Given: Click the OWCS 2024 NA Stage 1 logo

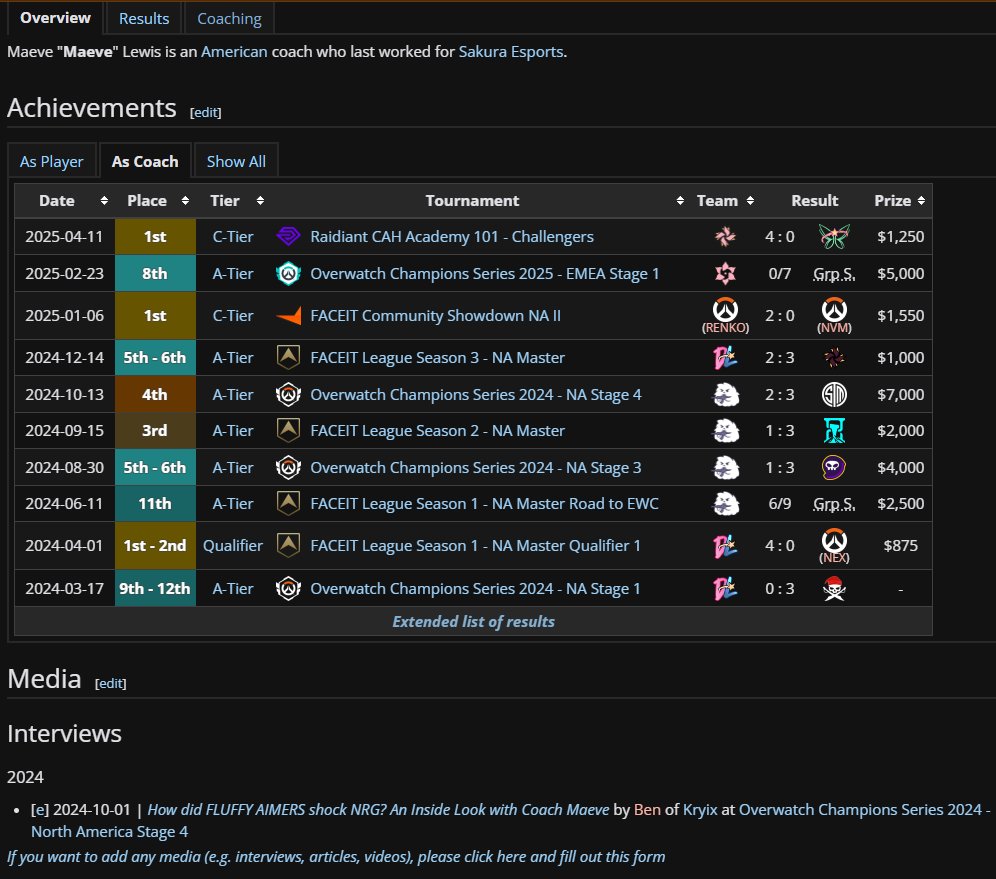Looking at the screenshot, I should [x=288, y=589].
